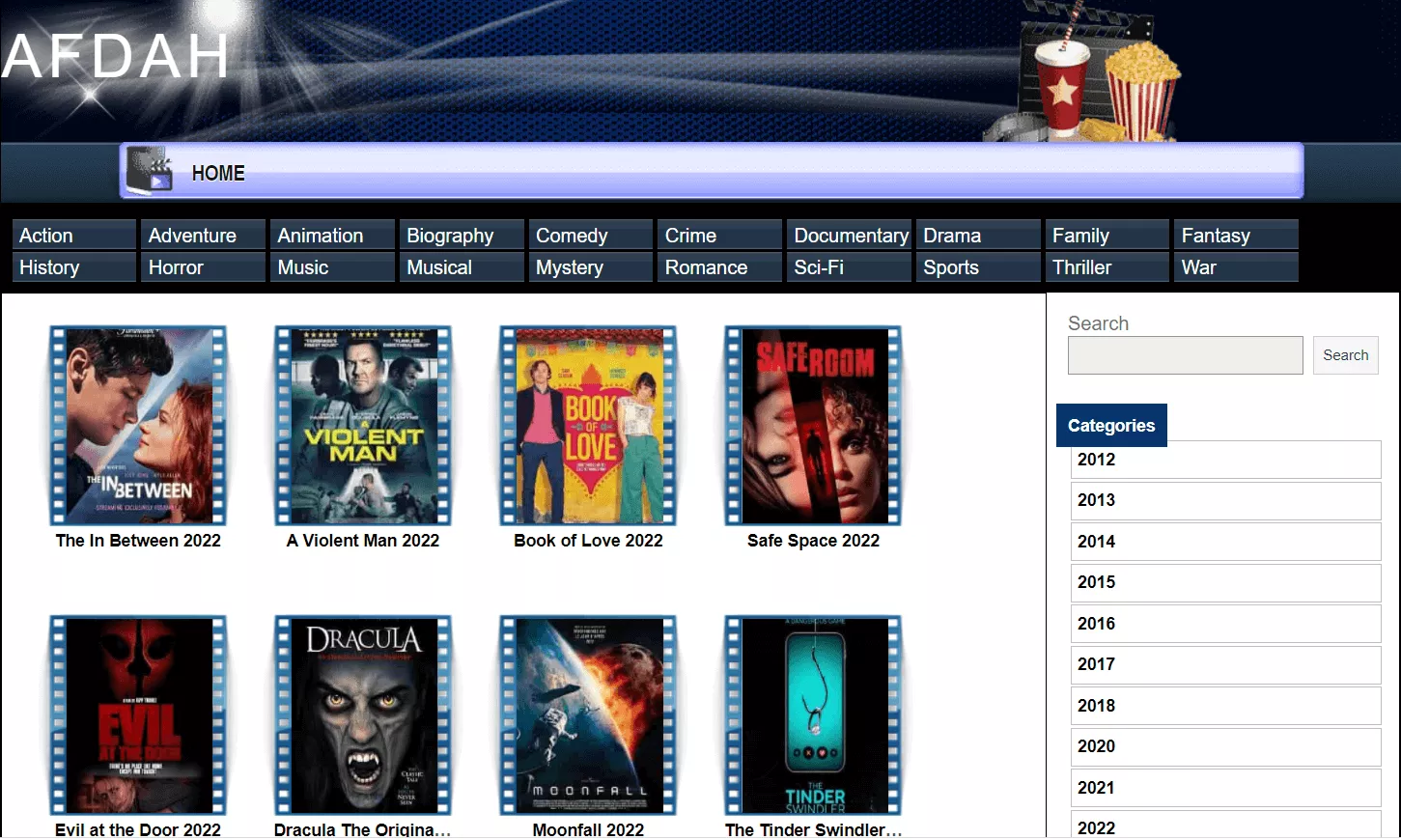Viewport: 1401px width, 840px height.
Task: Open the Safe Room poster
Action: 813,426
